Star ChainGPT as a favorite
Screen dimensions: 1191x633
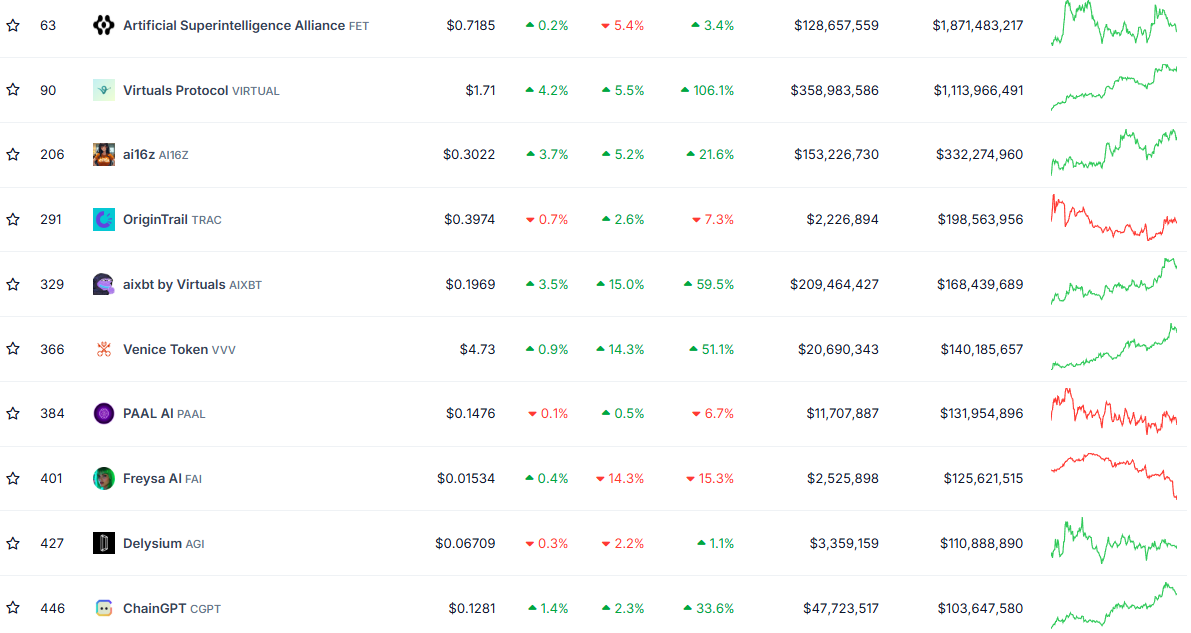coord(13,608)
